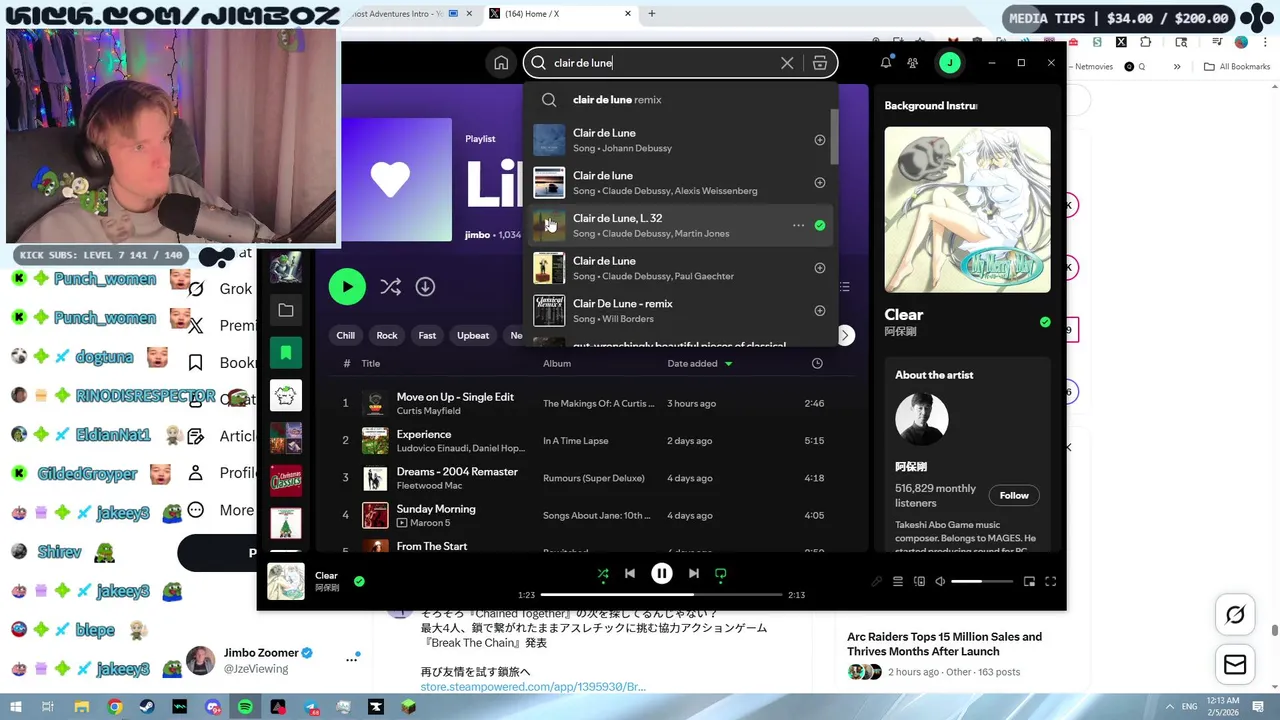Download the playlist via the arrow icon
This screenshot has width=1280, height=720.
[425, 287]
